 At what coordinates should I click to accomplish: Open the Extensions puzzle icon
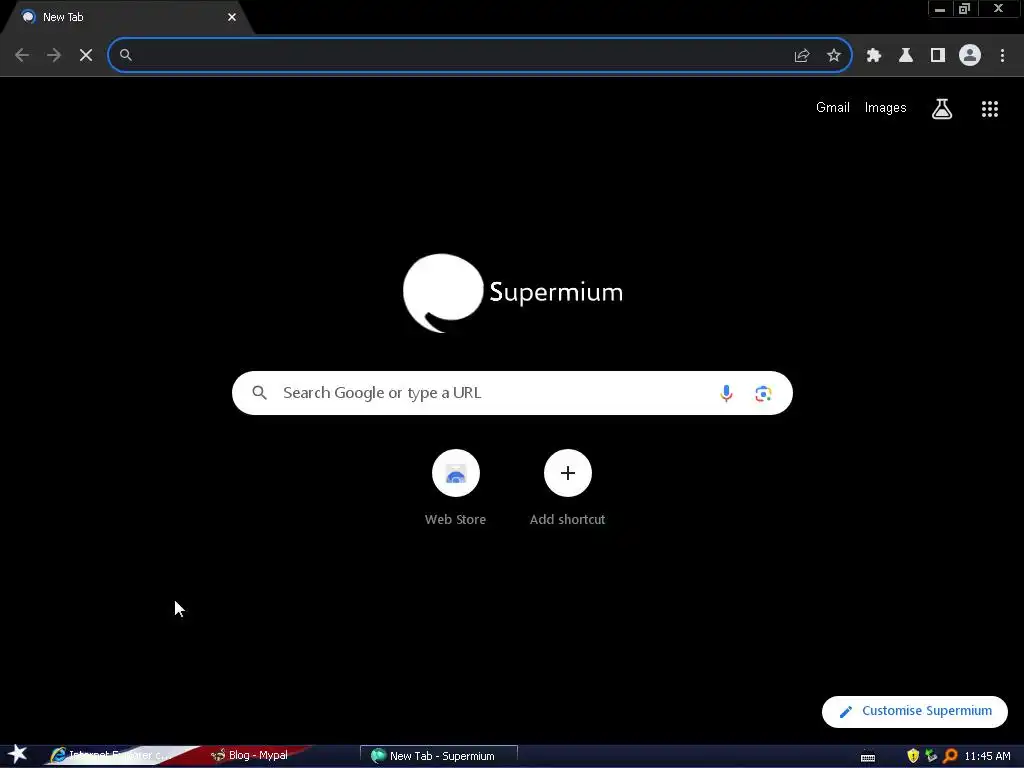874,56
